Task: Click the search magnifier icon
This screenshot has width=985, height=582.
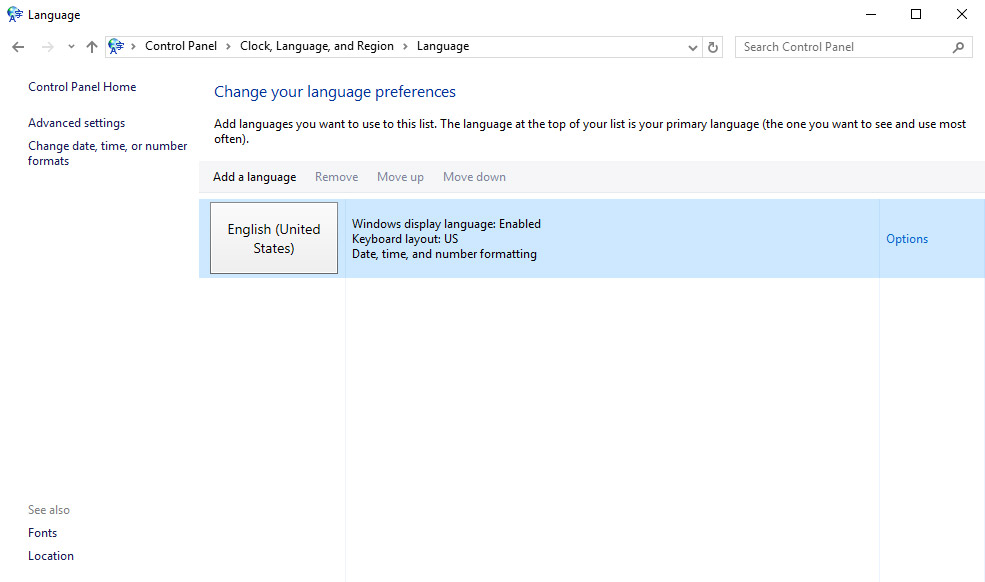Action: [959, 46]
